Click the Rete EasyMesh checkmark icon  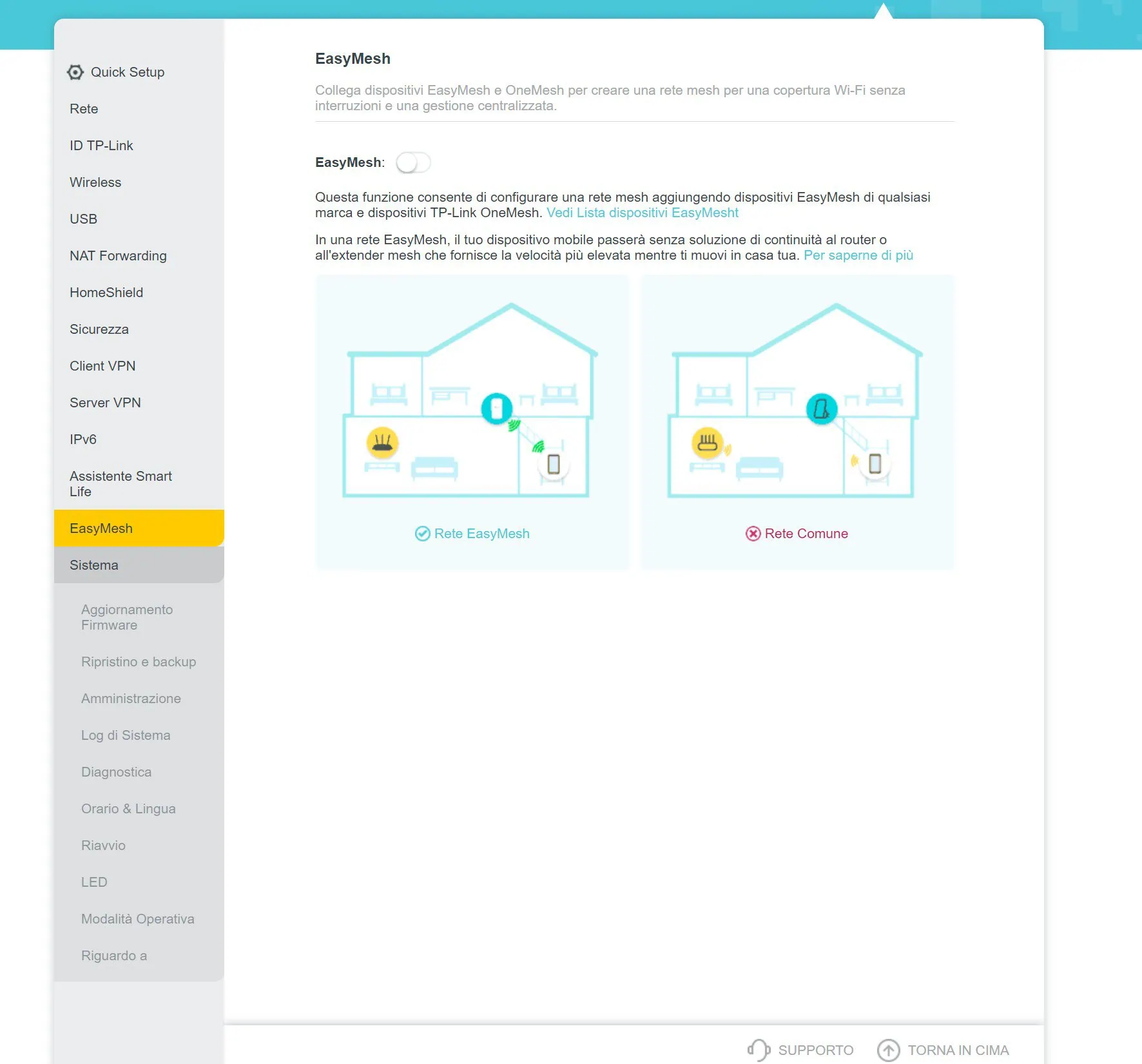[x=422, y=534]
